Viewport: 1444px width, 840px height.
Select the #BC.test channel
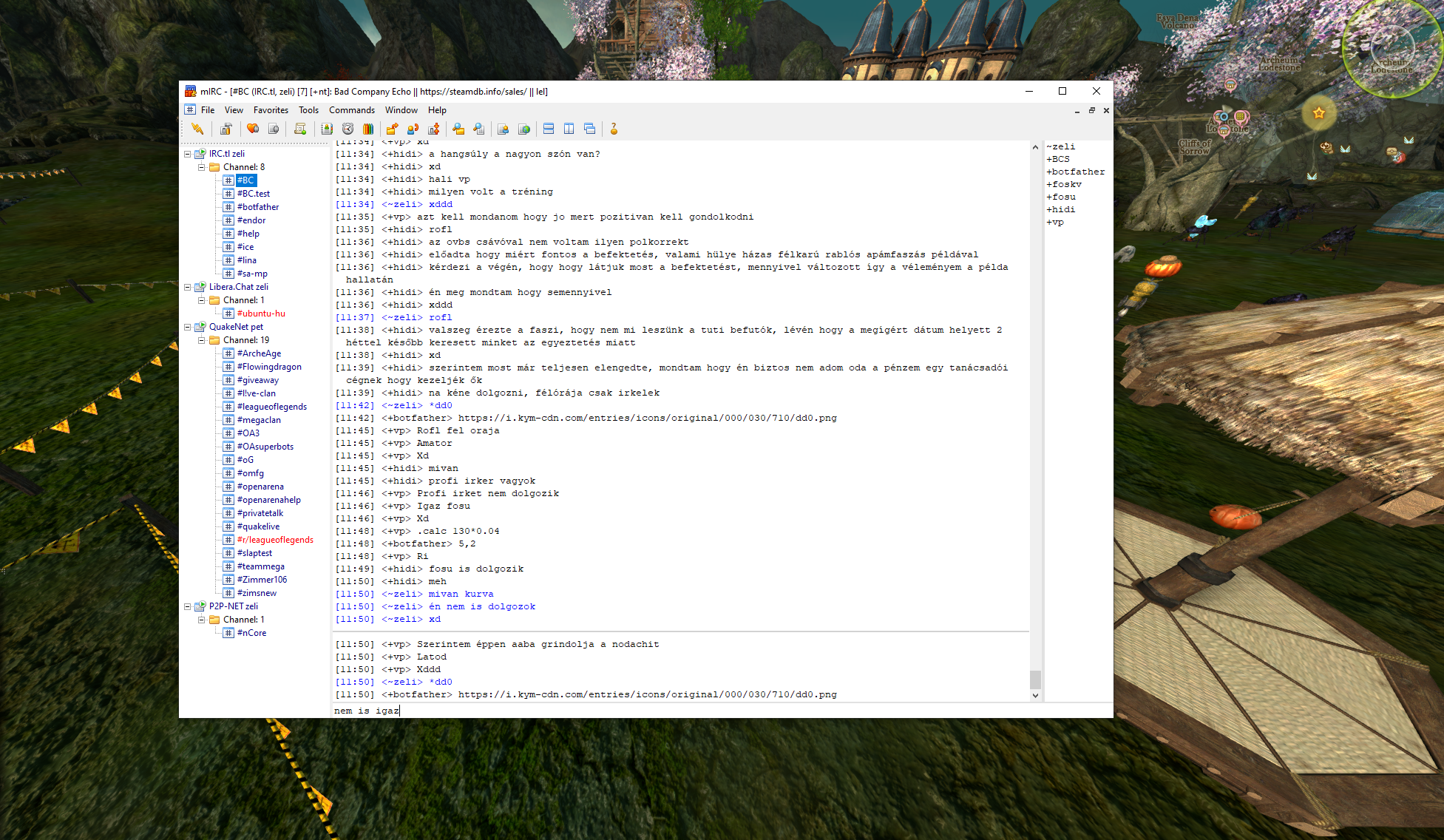[254, 194]
